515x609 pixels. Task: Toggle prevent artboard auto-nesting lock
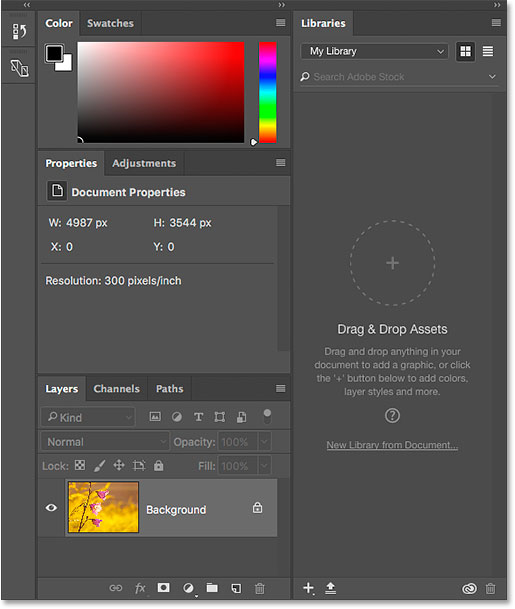coord(139,465)
